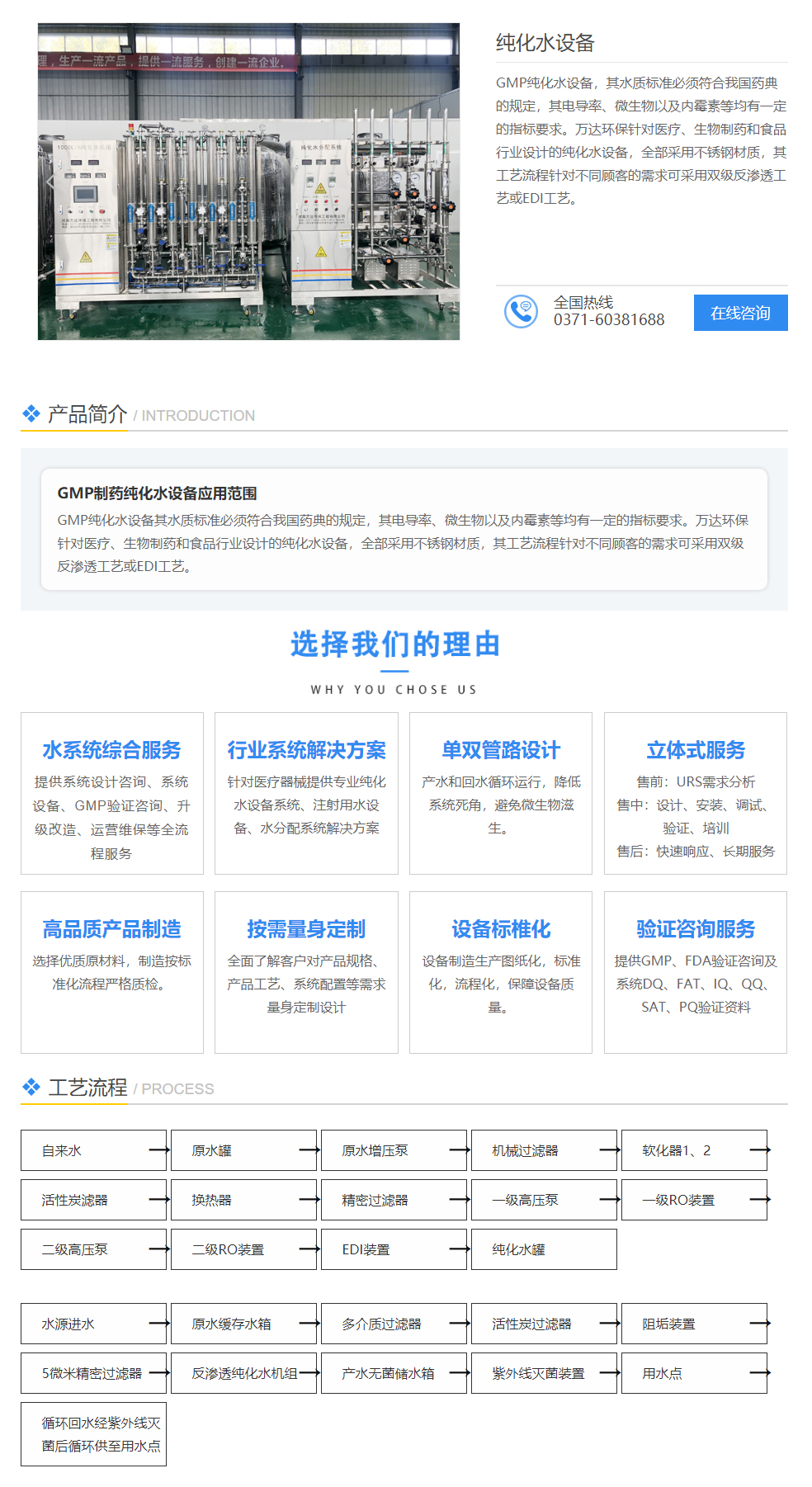This screenshot has width=812, height=1487.
Task: Select the 纯化水罐 process box
Action: (543, 1249)
